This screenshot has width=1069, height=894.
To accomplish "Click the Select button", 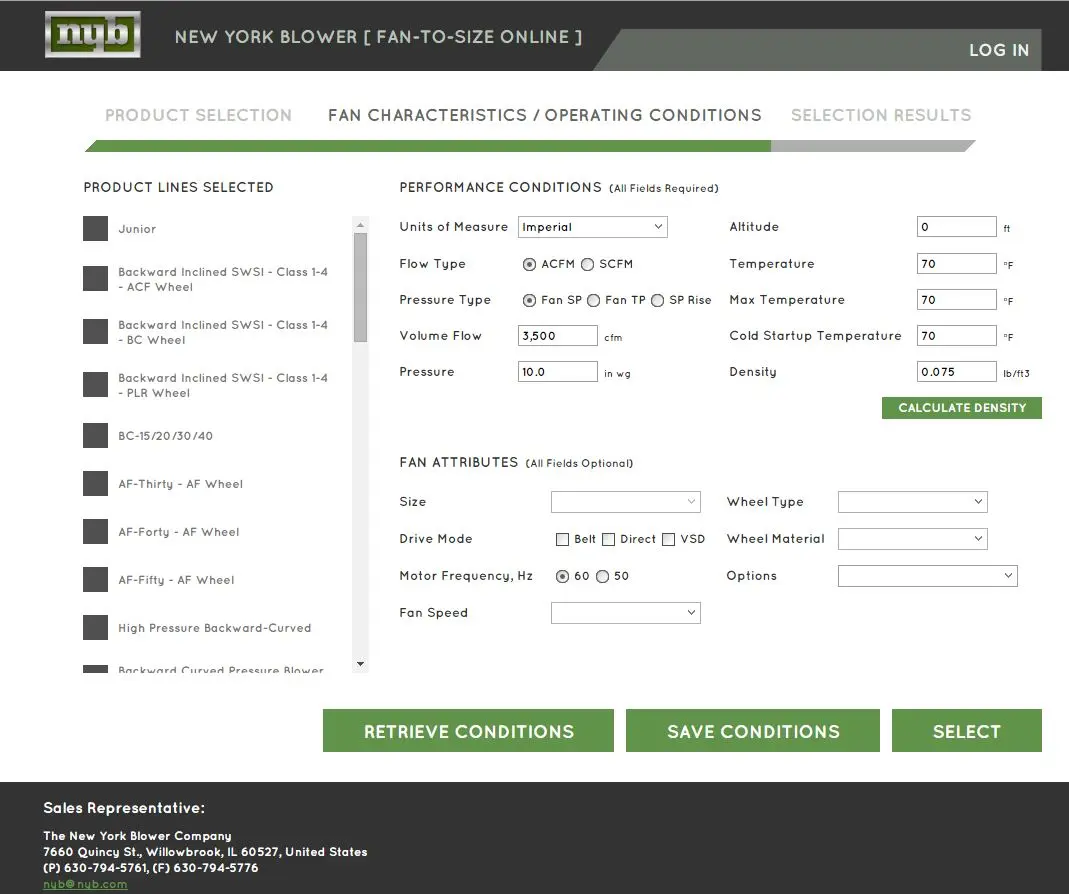I will point(967,731).
